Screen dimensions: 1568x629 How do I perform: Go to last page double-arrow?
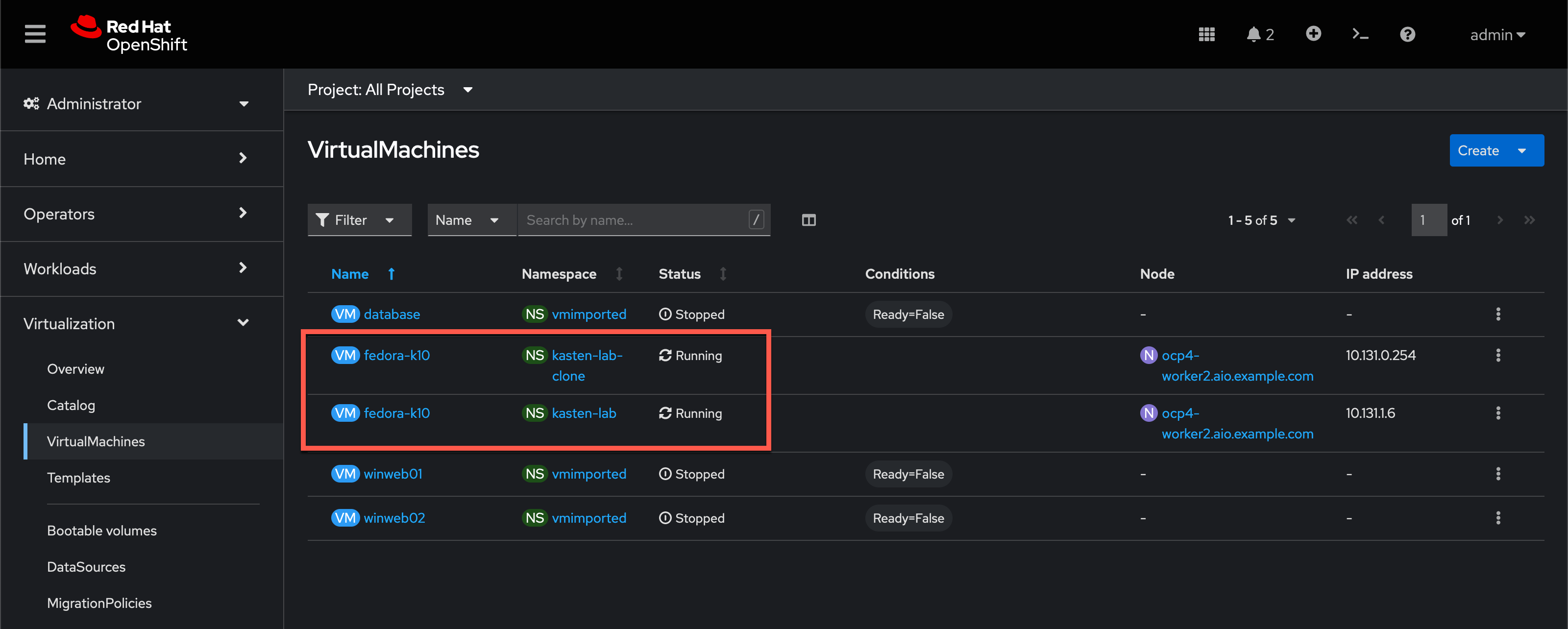[1529, 220]
